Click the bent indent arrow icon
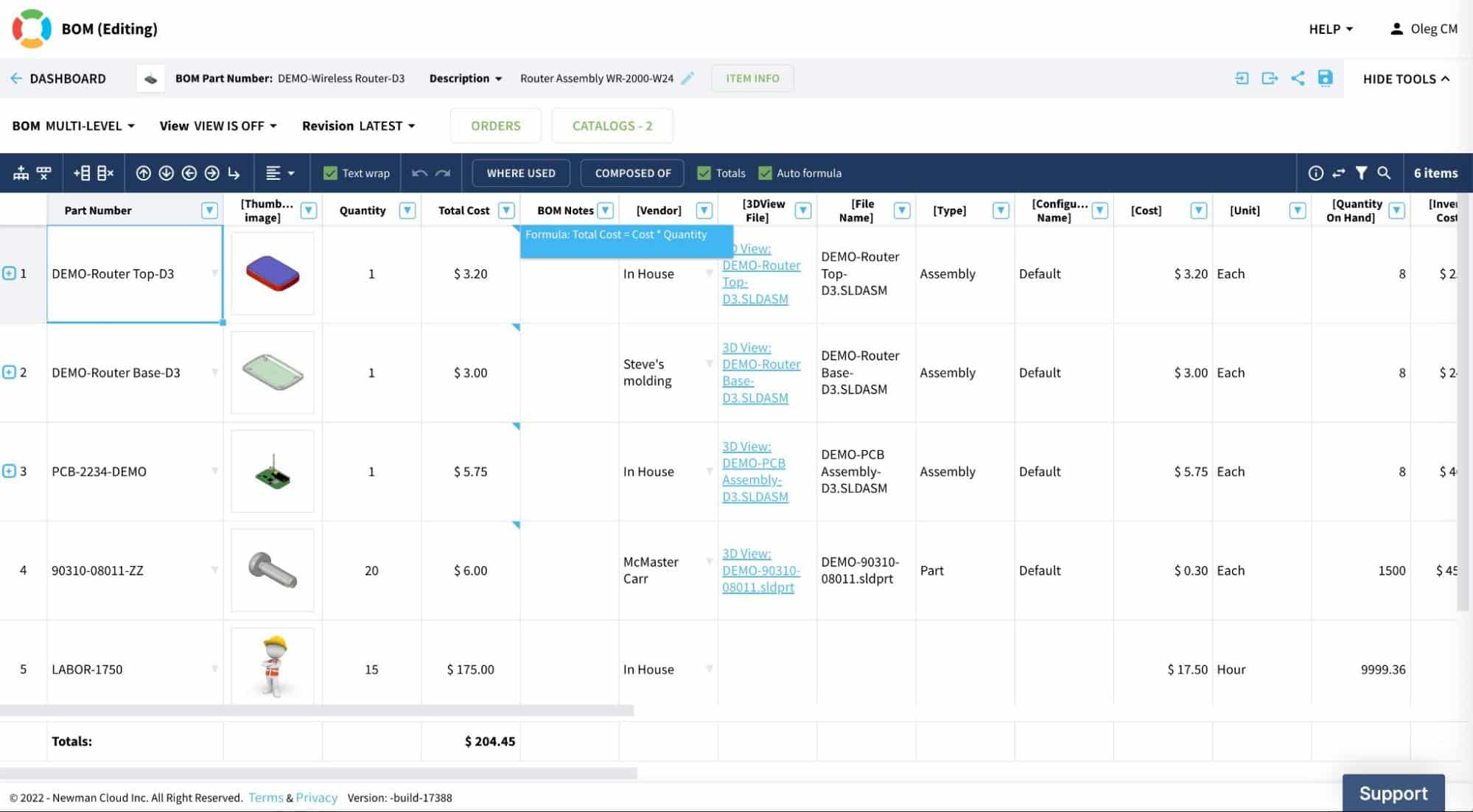1473x812 pixels. point(234,173)
